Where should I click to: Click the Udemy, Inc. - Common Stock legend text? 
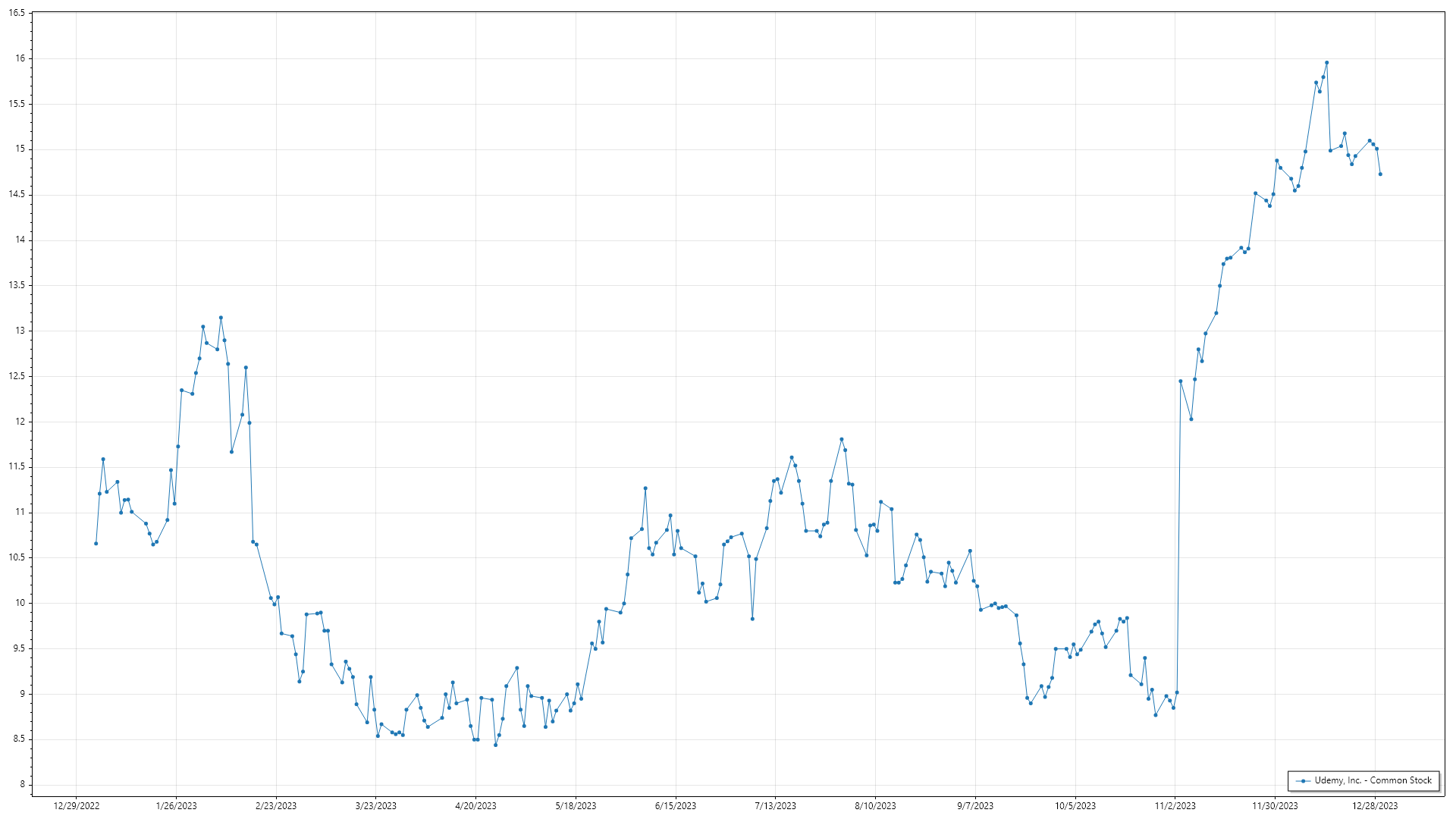[x=1373, y=780]
